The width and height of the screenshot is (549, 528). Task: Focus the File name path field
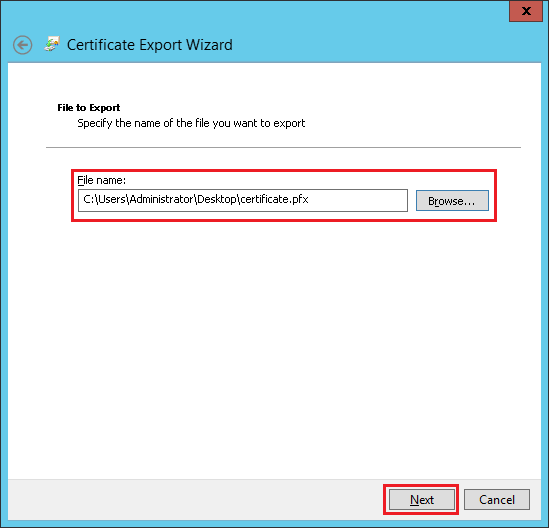click(x=243, y=200)
